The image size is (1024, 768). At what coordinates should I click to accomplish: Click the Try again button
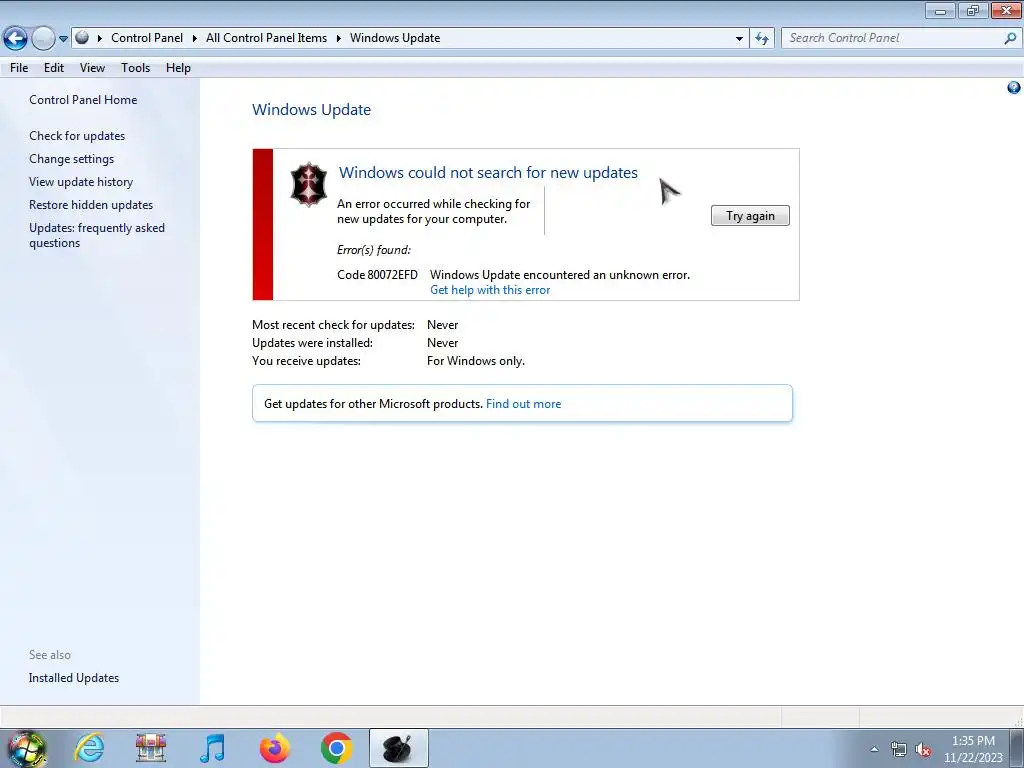click(x=750, y=216)
